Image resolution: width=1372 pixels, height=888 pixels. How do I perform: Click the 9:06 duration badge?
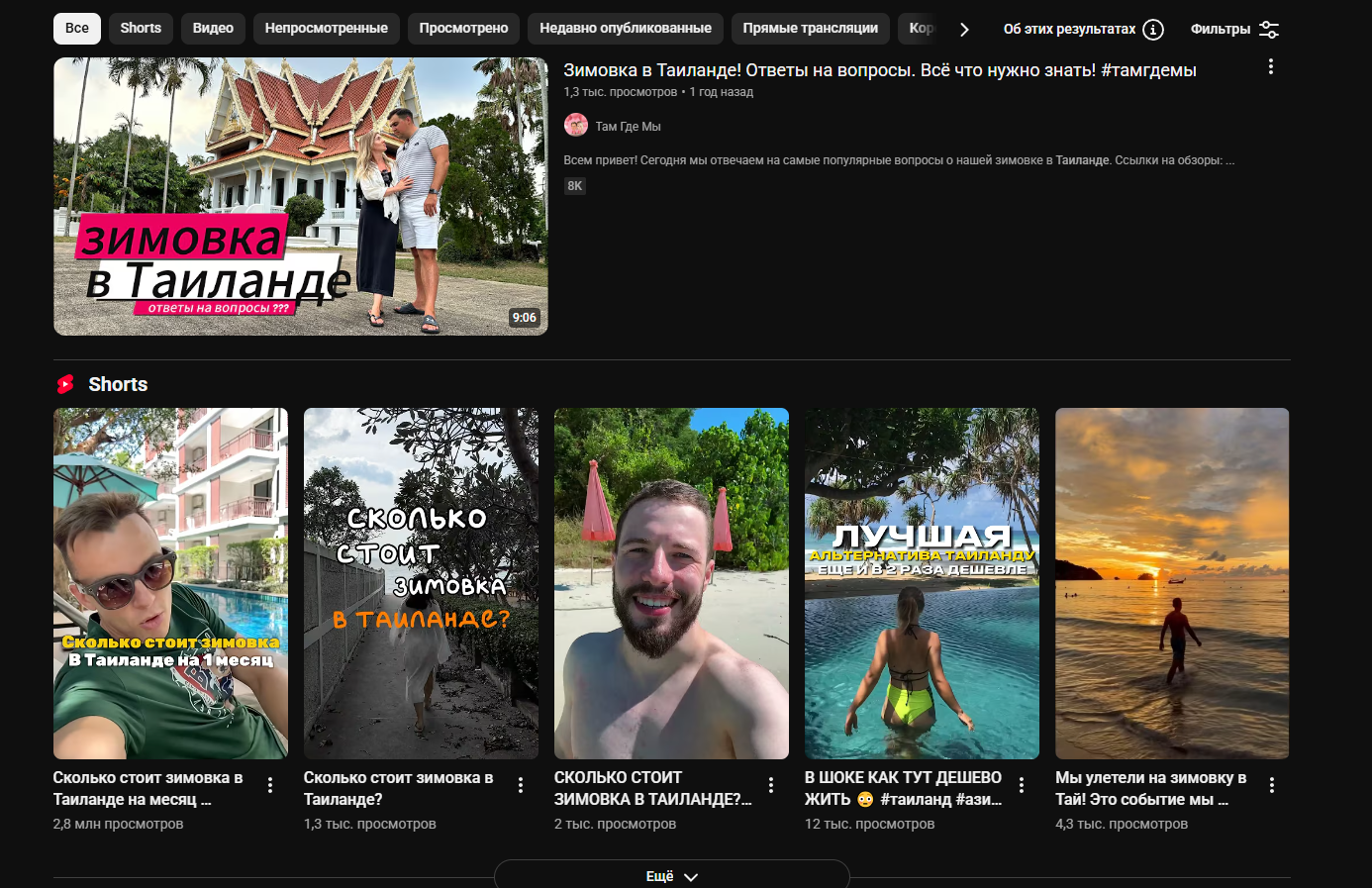525,318
